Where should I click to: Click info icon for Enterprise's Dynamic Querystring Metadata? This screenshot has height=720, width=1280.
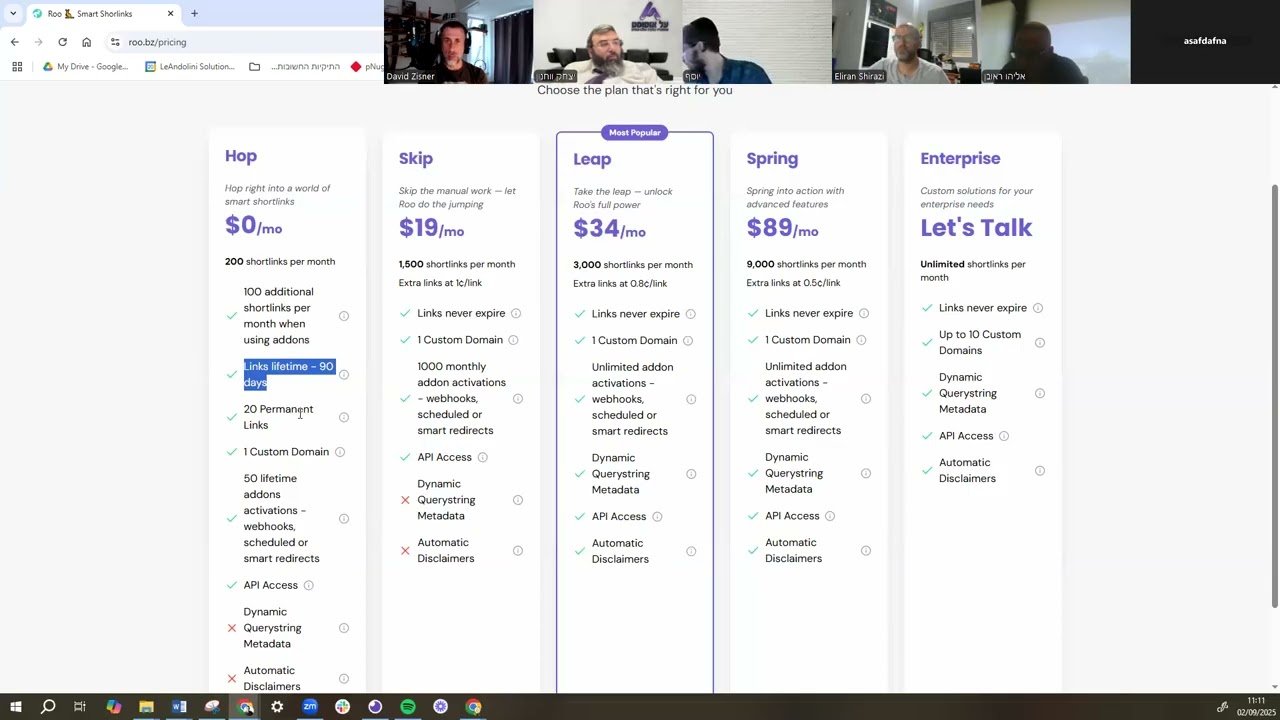[1040, 393]
